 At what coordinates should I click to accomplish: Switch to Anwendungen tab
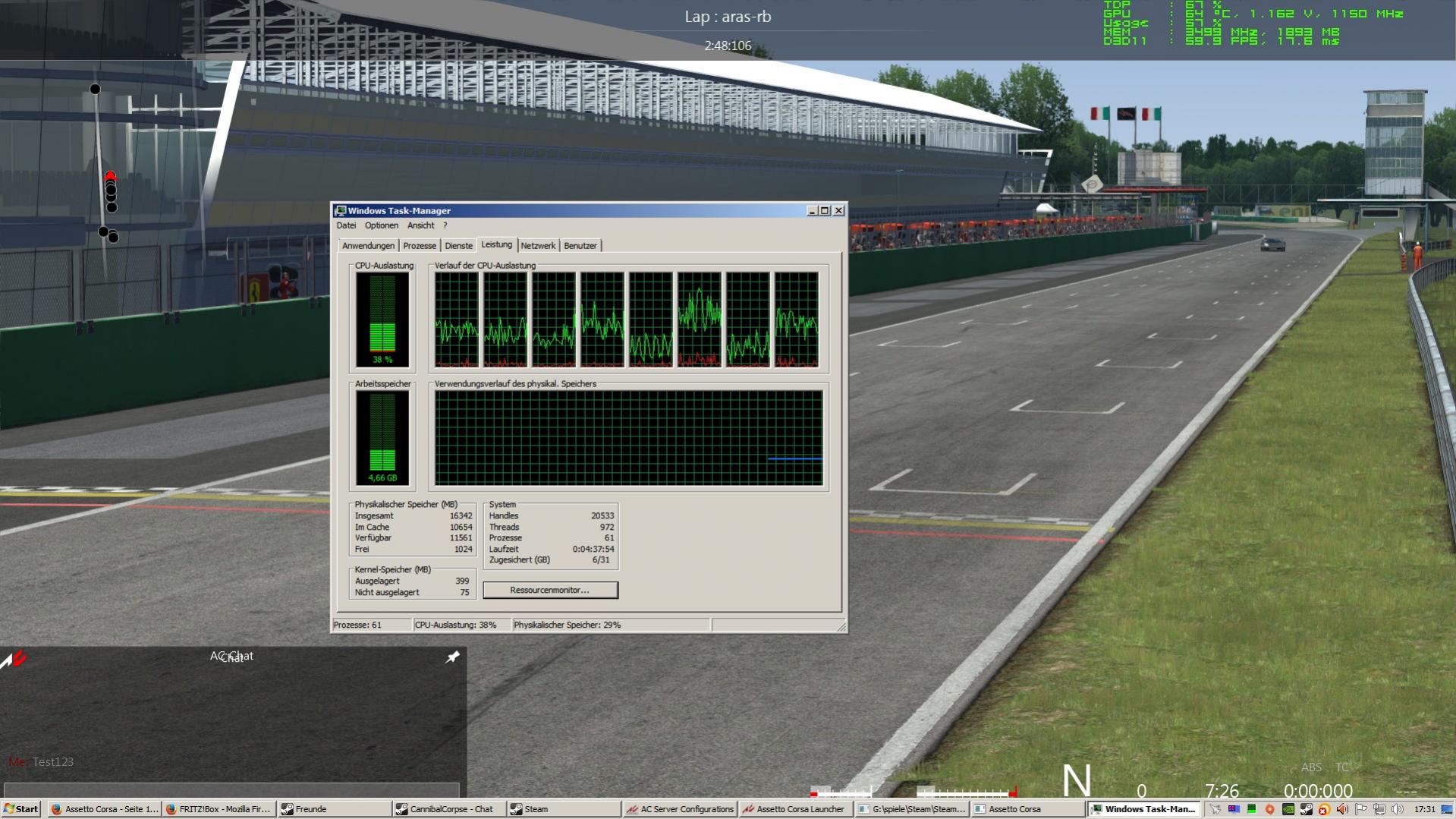pos(368,246)
